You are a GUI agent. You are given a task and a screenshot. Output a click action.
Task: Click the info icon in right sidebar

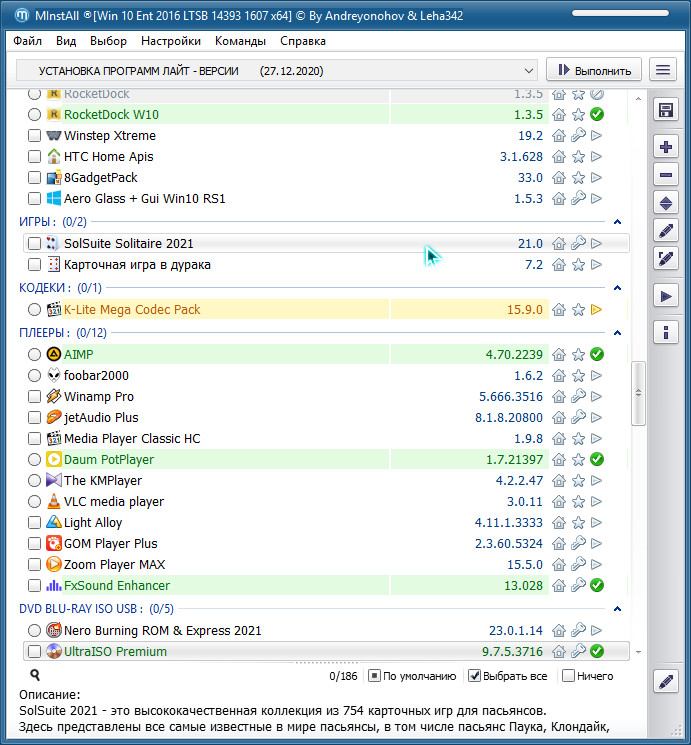click(x=665, y=332)
